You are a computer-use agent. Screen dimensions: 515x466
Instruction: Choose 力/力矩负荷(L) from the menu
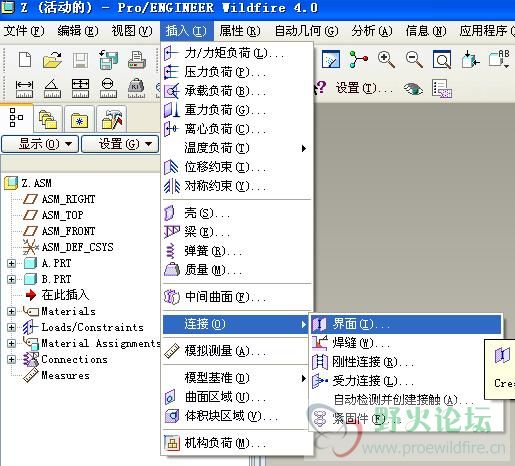[x=237, y=53]
